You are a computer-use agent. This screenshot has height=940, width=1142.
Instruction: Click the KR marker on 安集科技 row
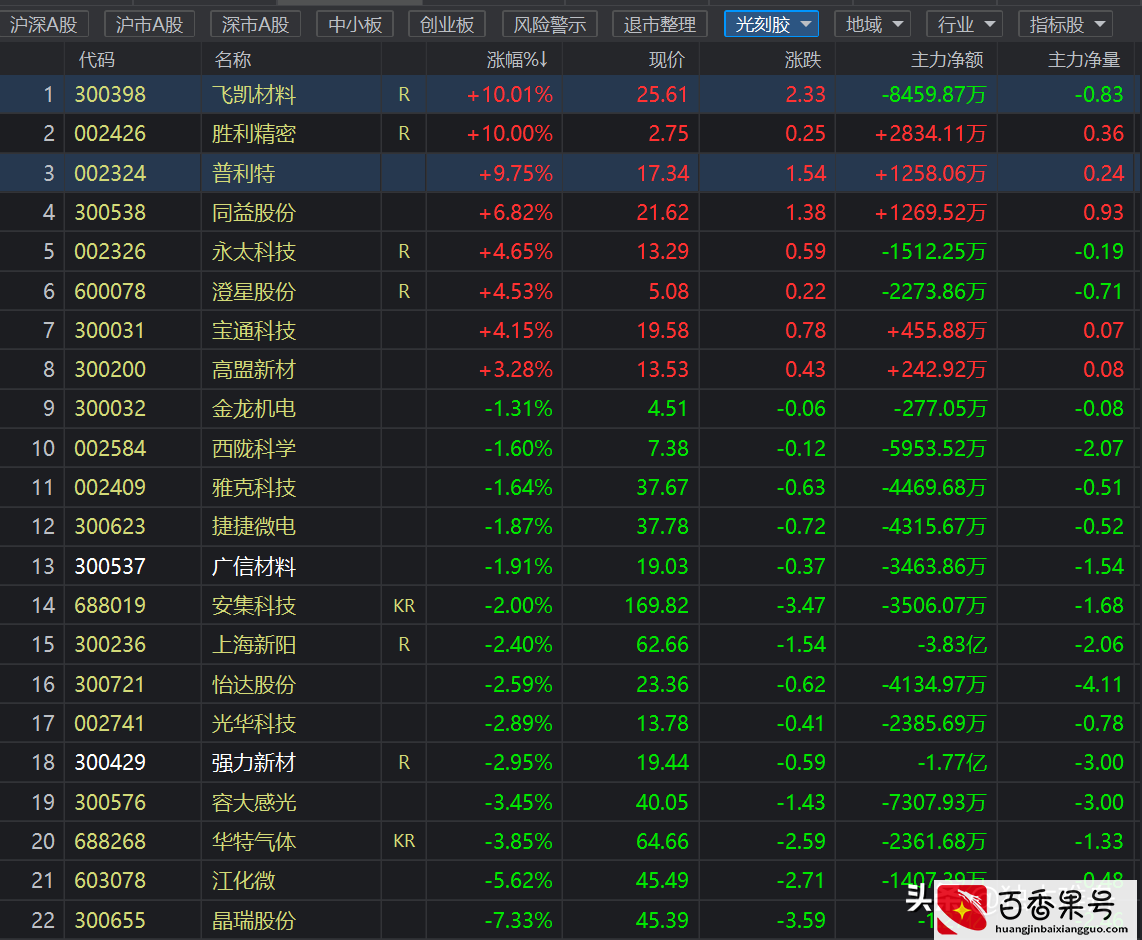click(x=404, y=606)
